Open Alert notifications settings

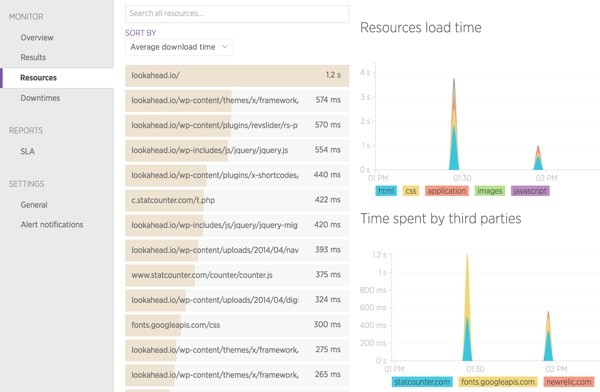click(52, 225)
